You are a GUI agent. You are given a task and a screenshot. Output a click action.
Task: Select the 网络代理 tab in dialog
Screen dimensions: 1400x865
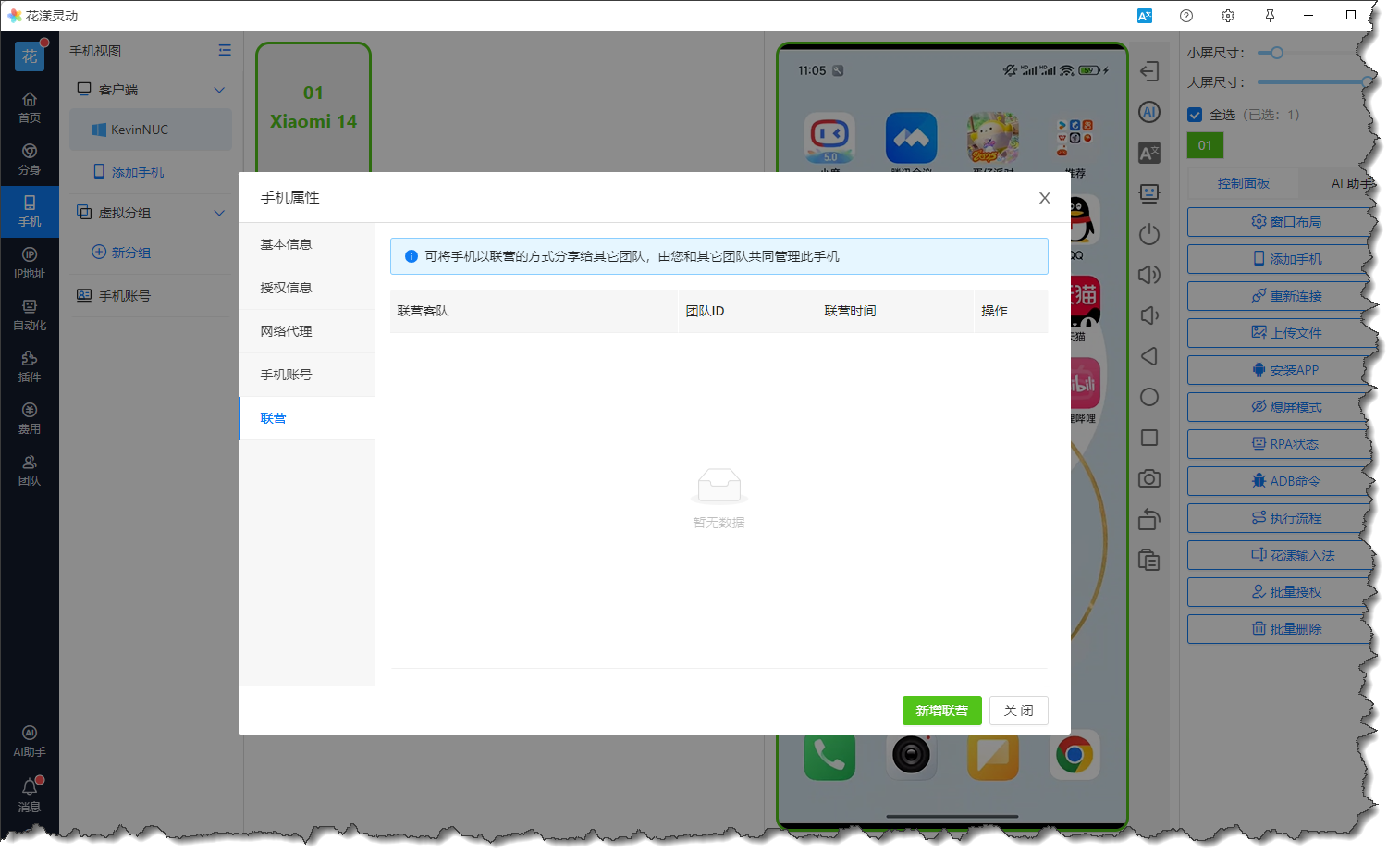(x=307, y=331)
